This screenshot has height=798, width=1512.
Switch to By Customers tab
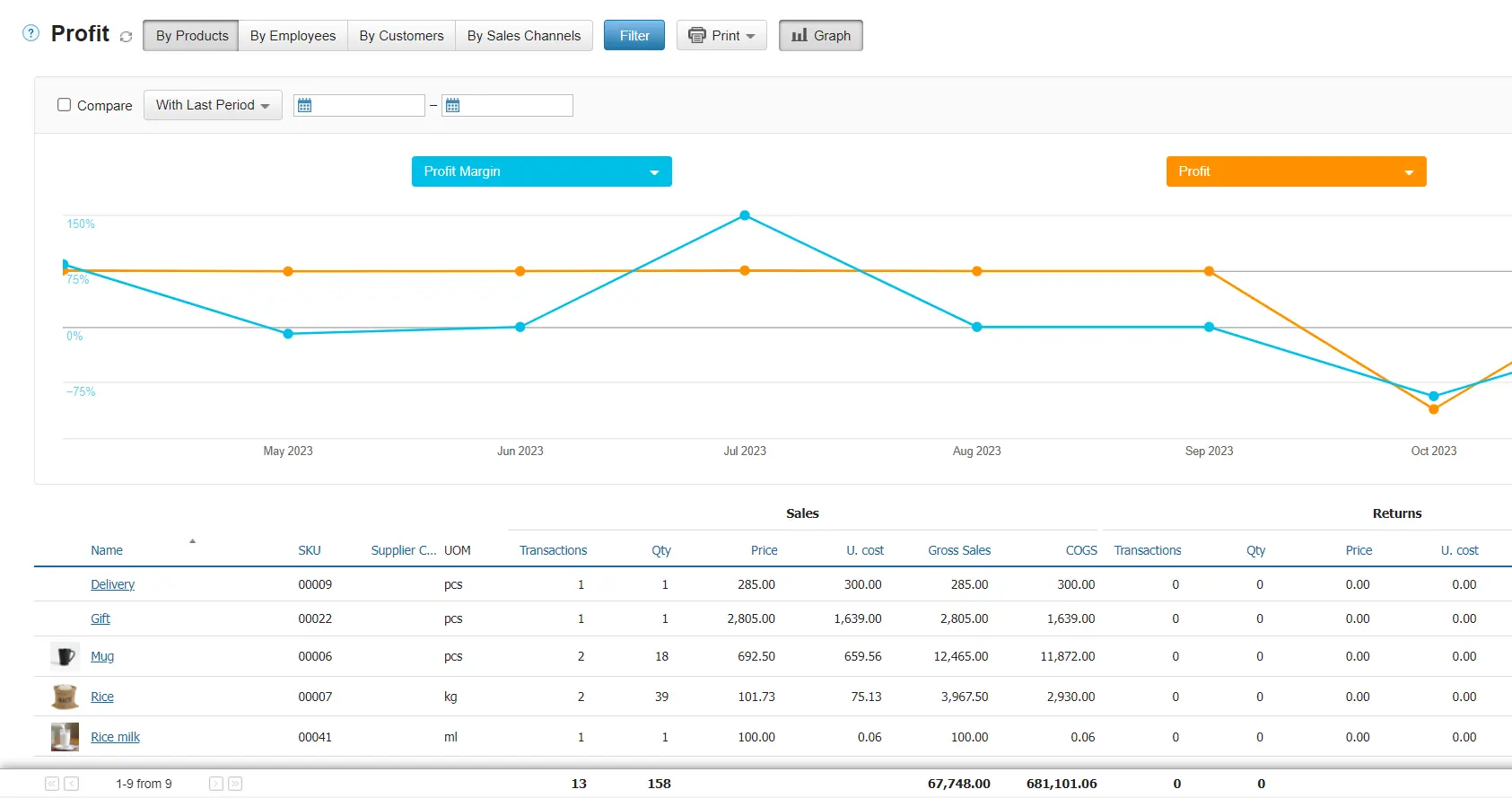click(x=402, y=36)
